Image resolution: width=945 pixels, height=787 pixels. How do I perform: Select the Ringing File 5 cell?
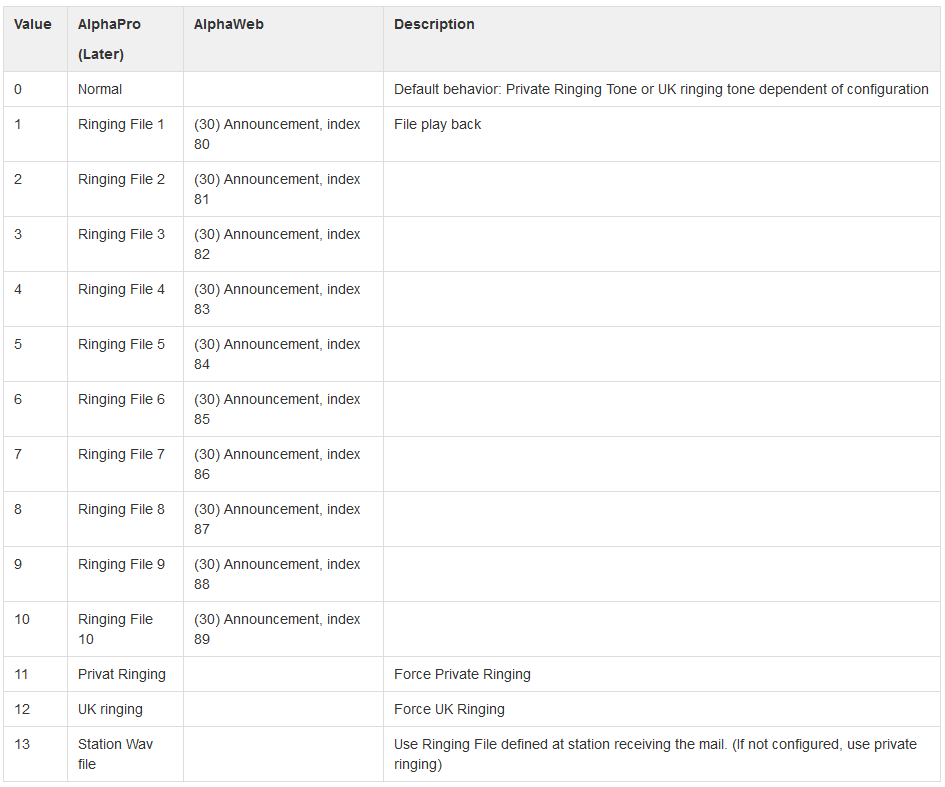pyautogui.click(x=121, y=344)
